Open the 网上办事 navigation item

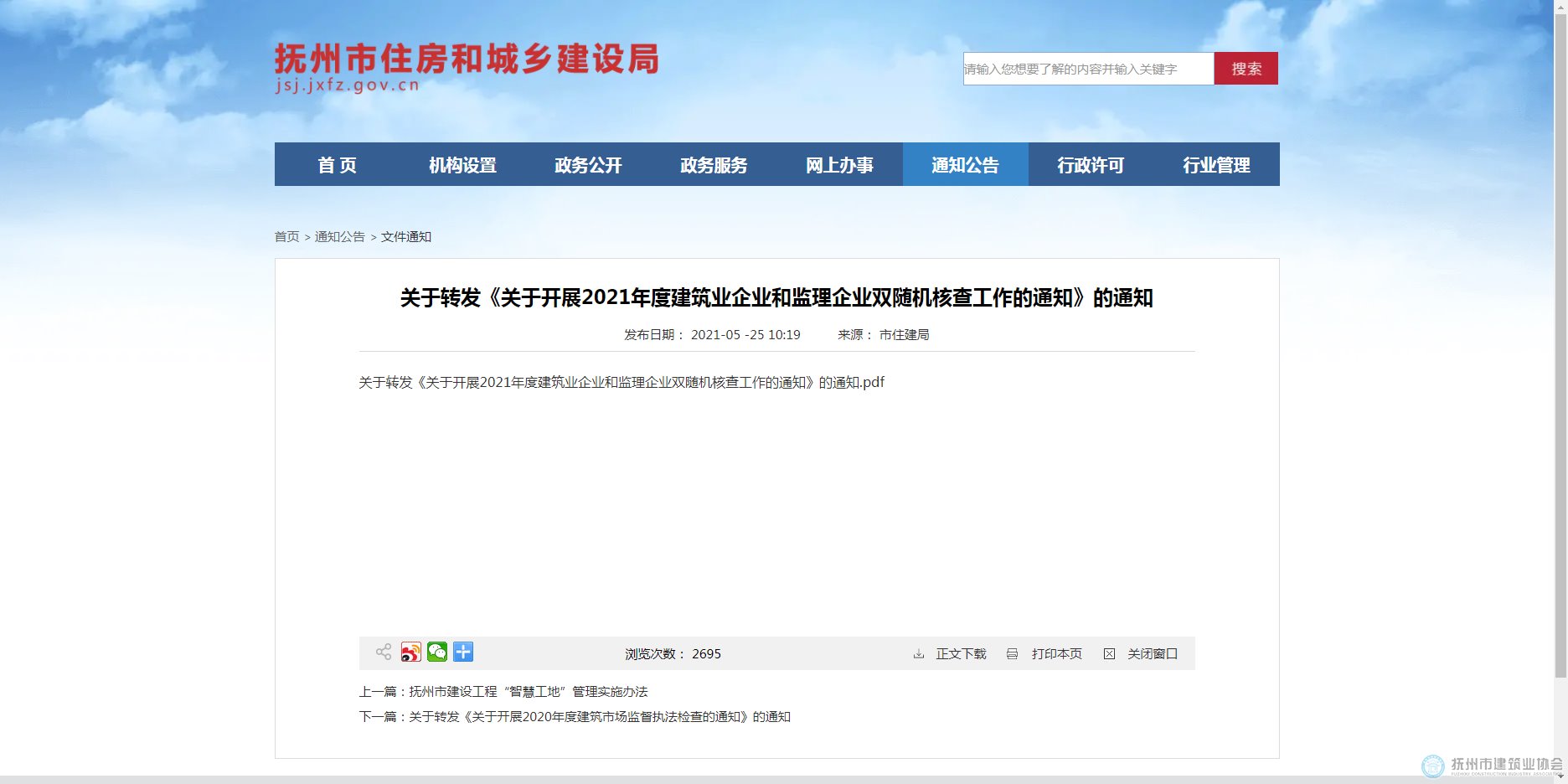[839, 165]
